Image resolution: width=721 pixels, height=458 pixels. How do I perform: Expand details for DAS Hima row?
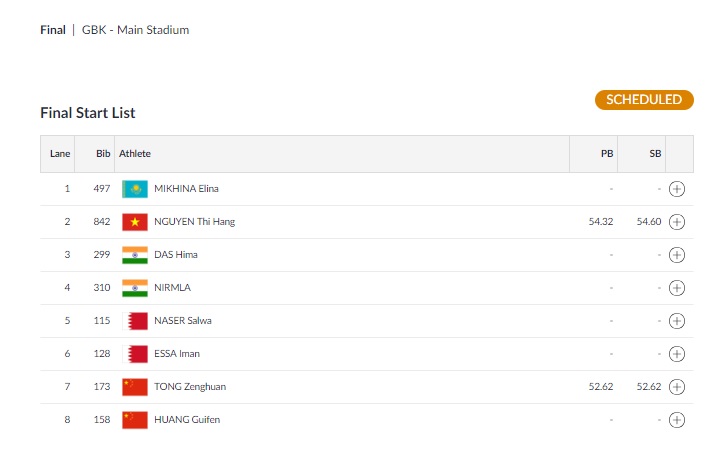[x=676, y=255]
